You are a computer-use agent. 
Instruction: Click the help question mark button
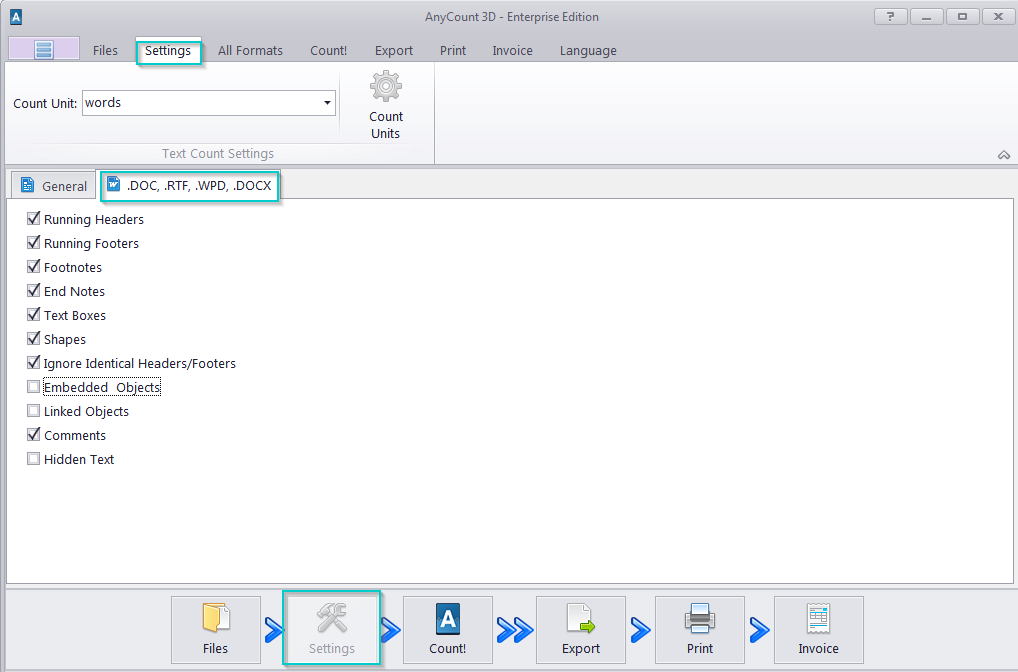click(x=890, y=17)
